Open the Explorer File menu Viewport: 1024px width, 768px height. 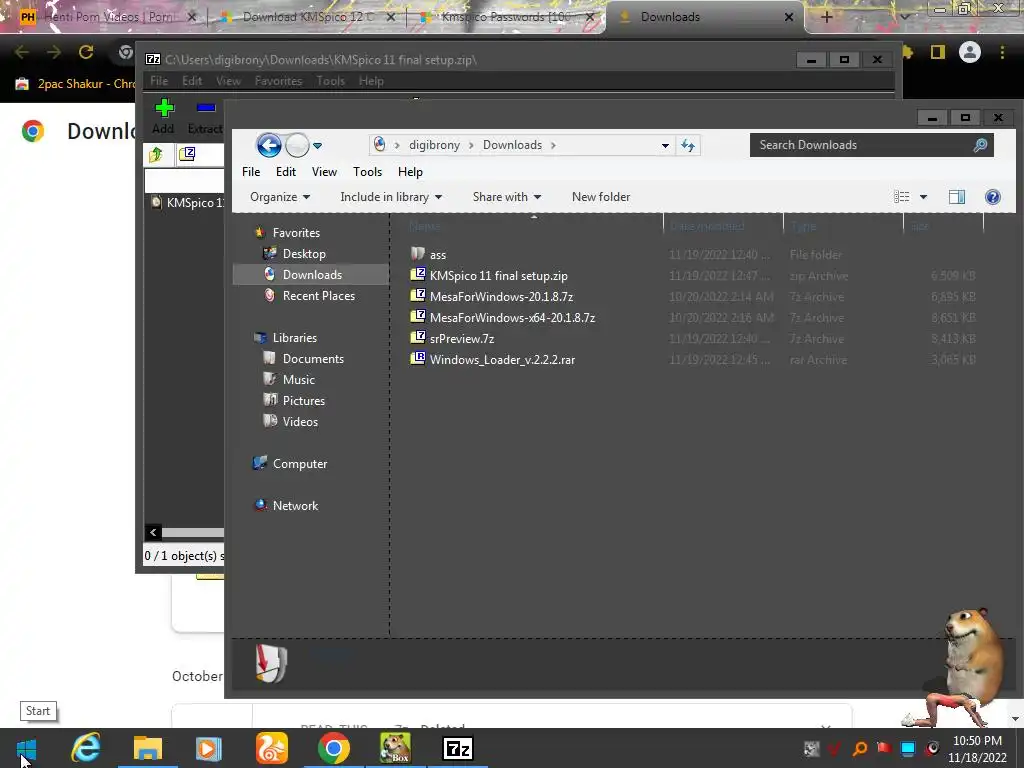[251, 172]
